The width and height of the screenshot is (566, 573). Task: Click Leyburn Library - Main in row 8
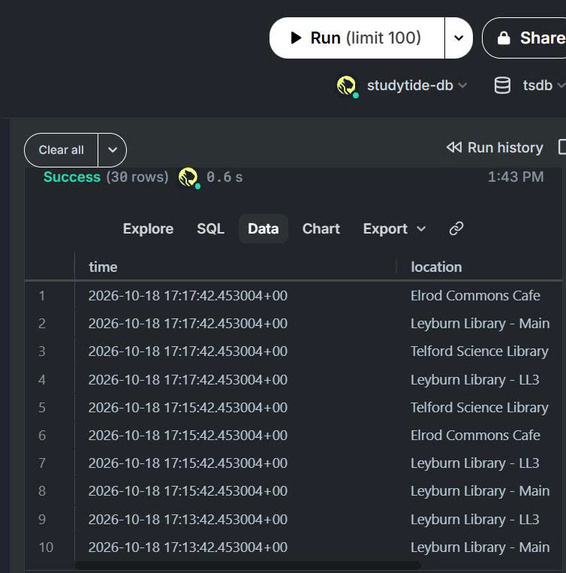click(x=480, y=491)
